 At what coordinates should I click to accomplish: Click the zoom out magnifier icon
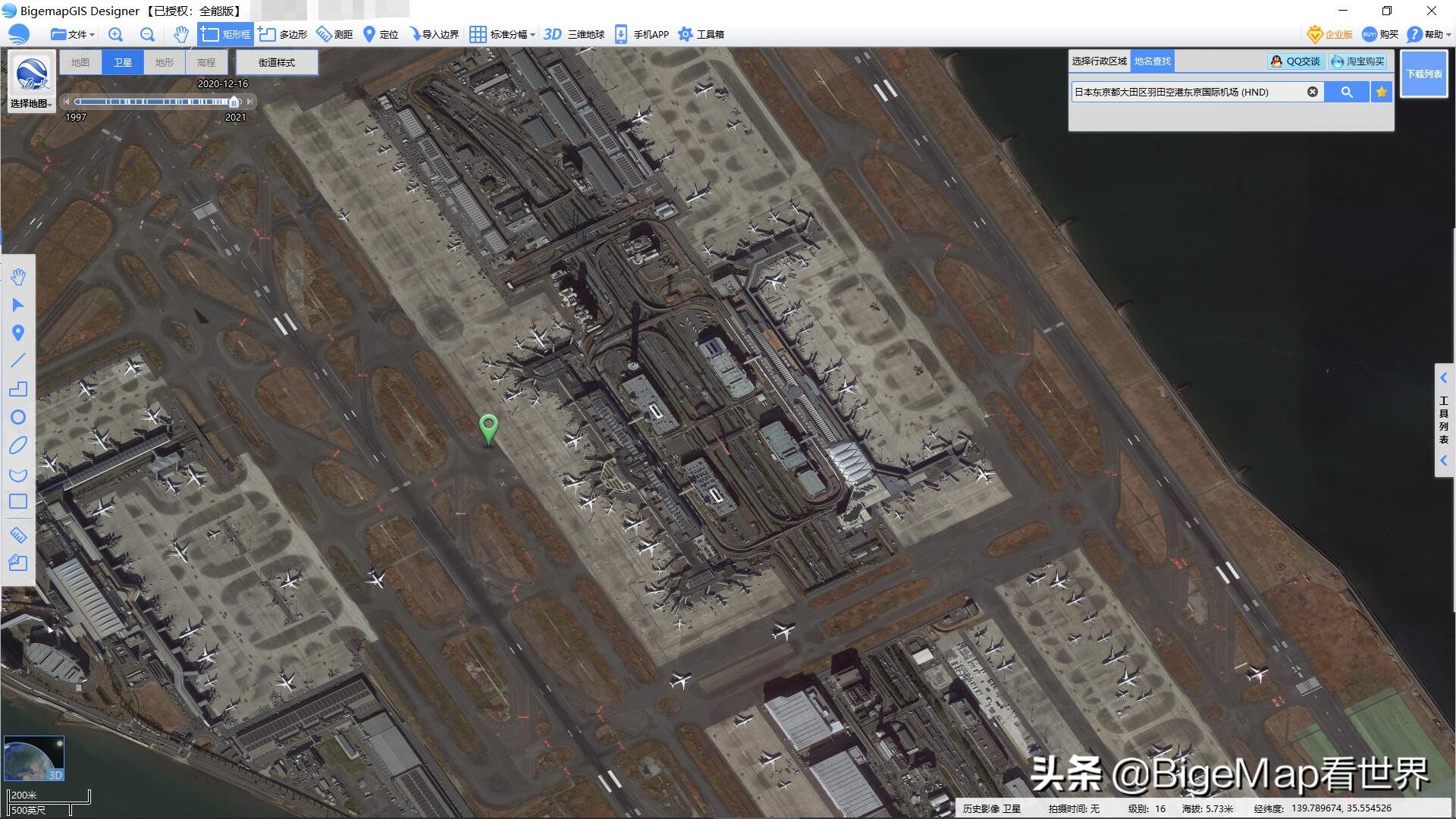pyautogui.click(x=147, y=34)
